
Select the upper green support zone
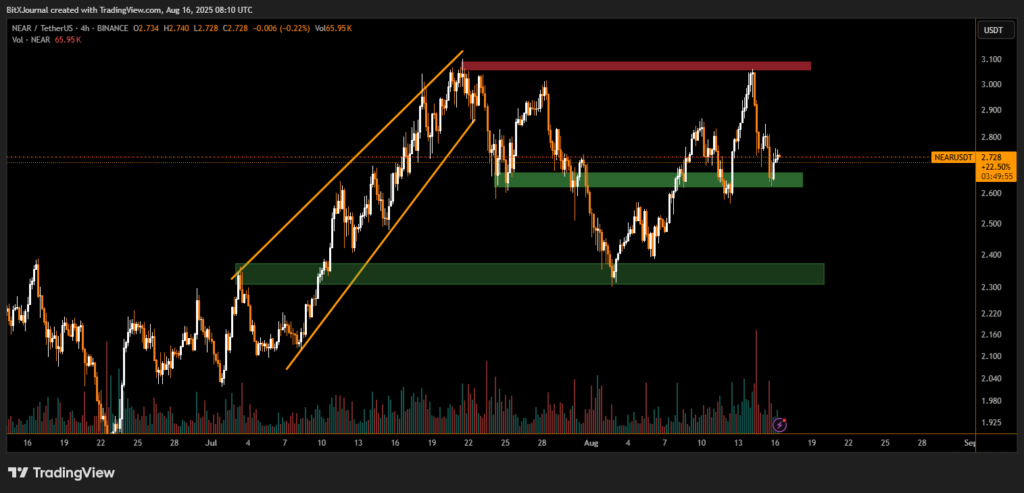(648, 180)
